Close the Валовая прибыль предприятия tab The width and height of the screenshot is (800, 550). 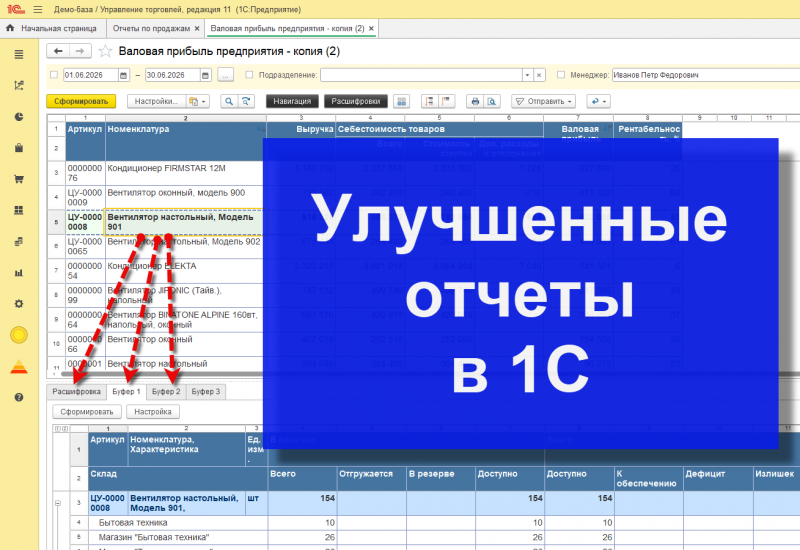pos(371,29)
